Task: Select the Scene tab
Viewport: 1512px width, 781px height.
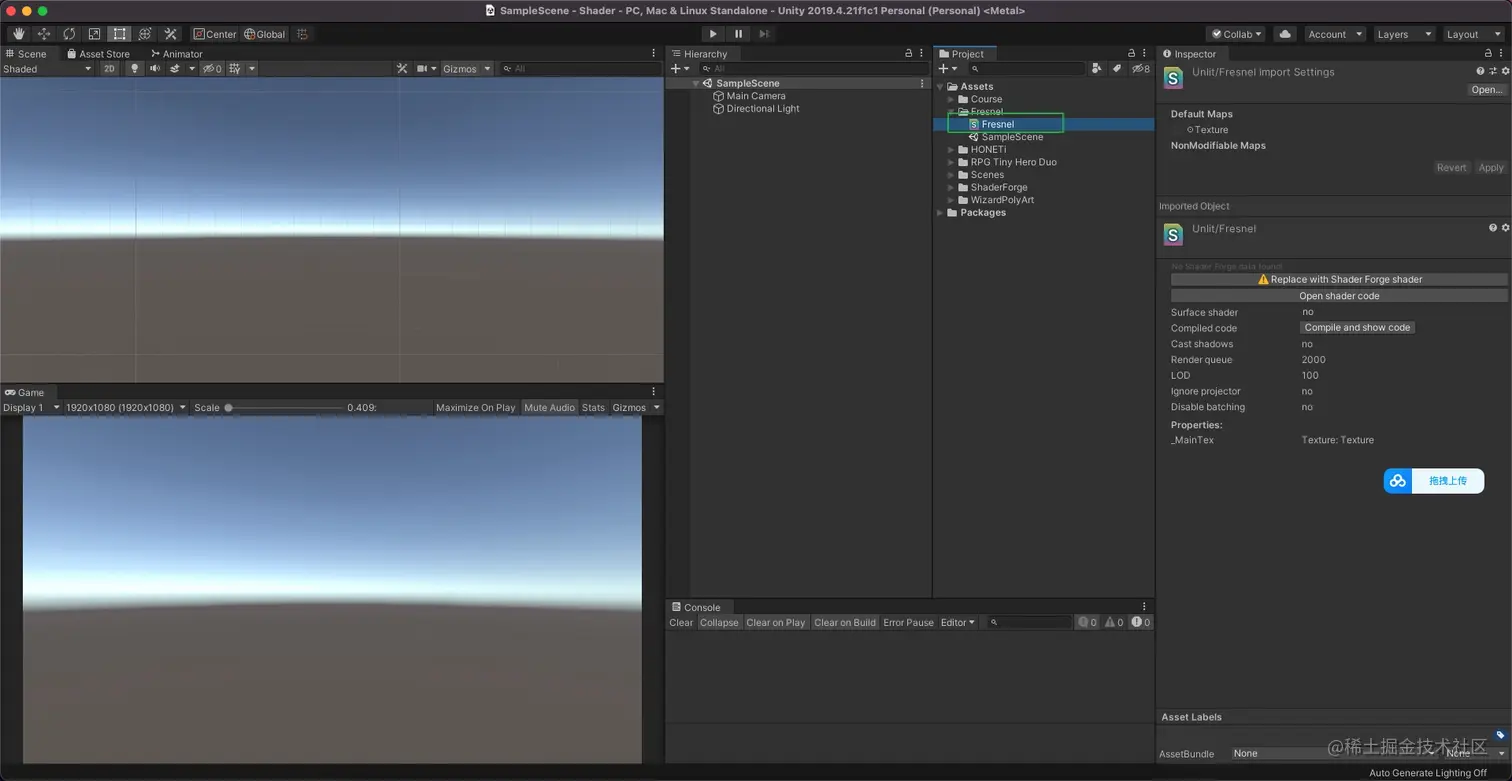Action: [x=27, y=54]
